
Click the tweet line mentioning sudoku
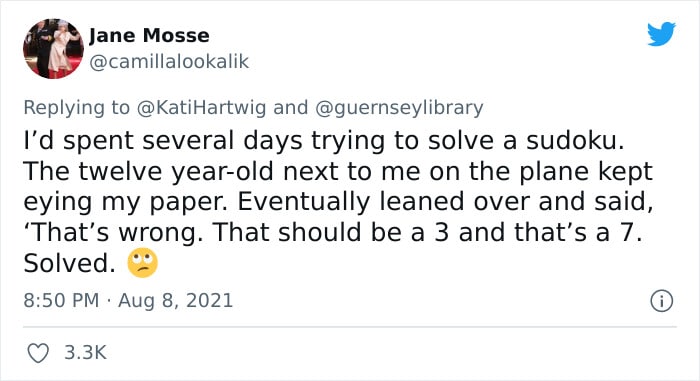point(324,141)
